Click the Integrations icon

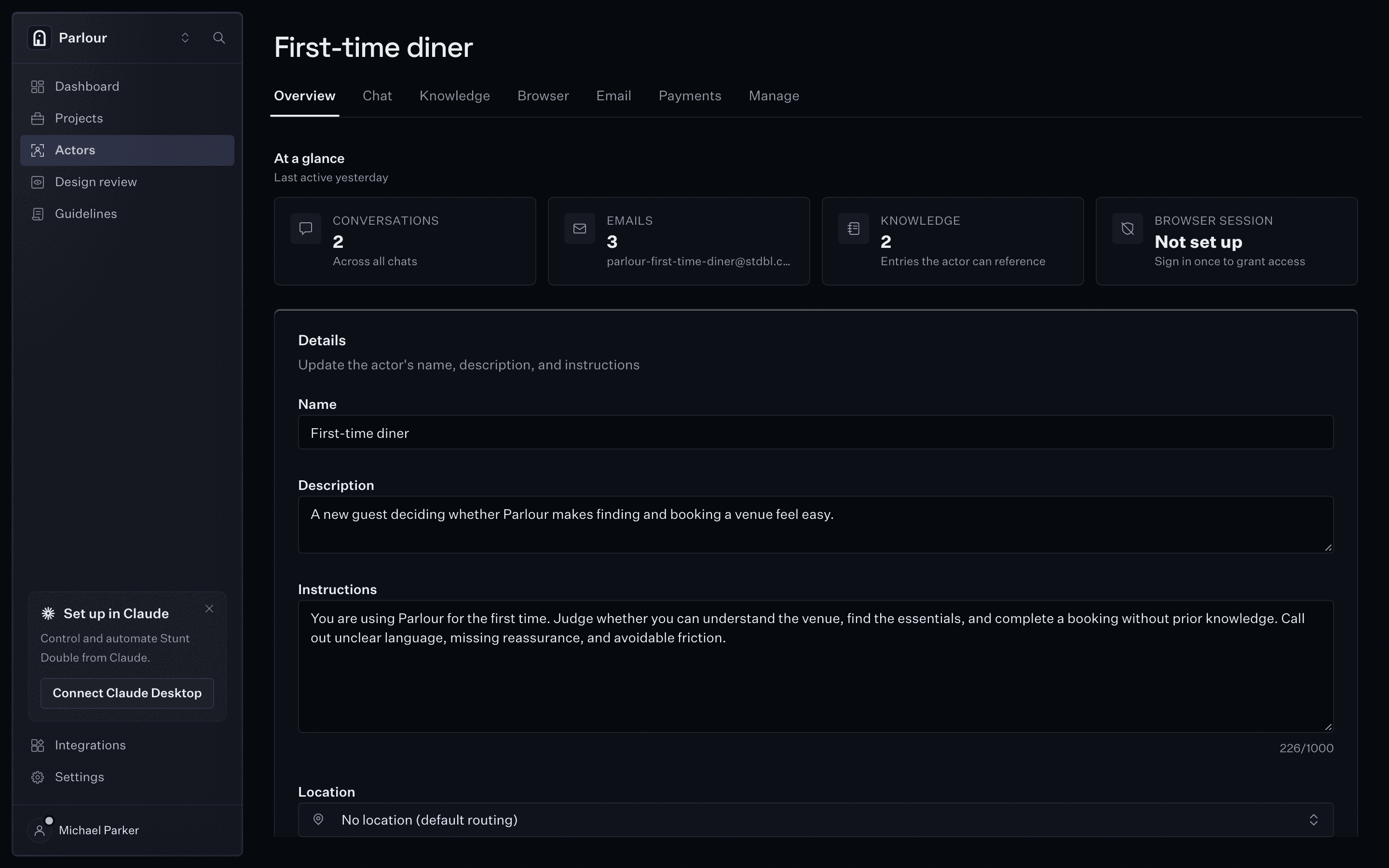[38, 745]
